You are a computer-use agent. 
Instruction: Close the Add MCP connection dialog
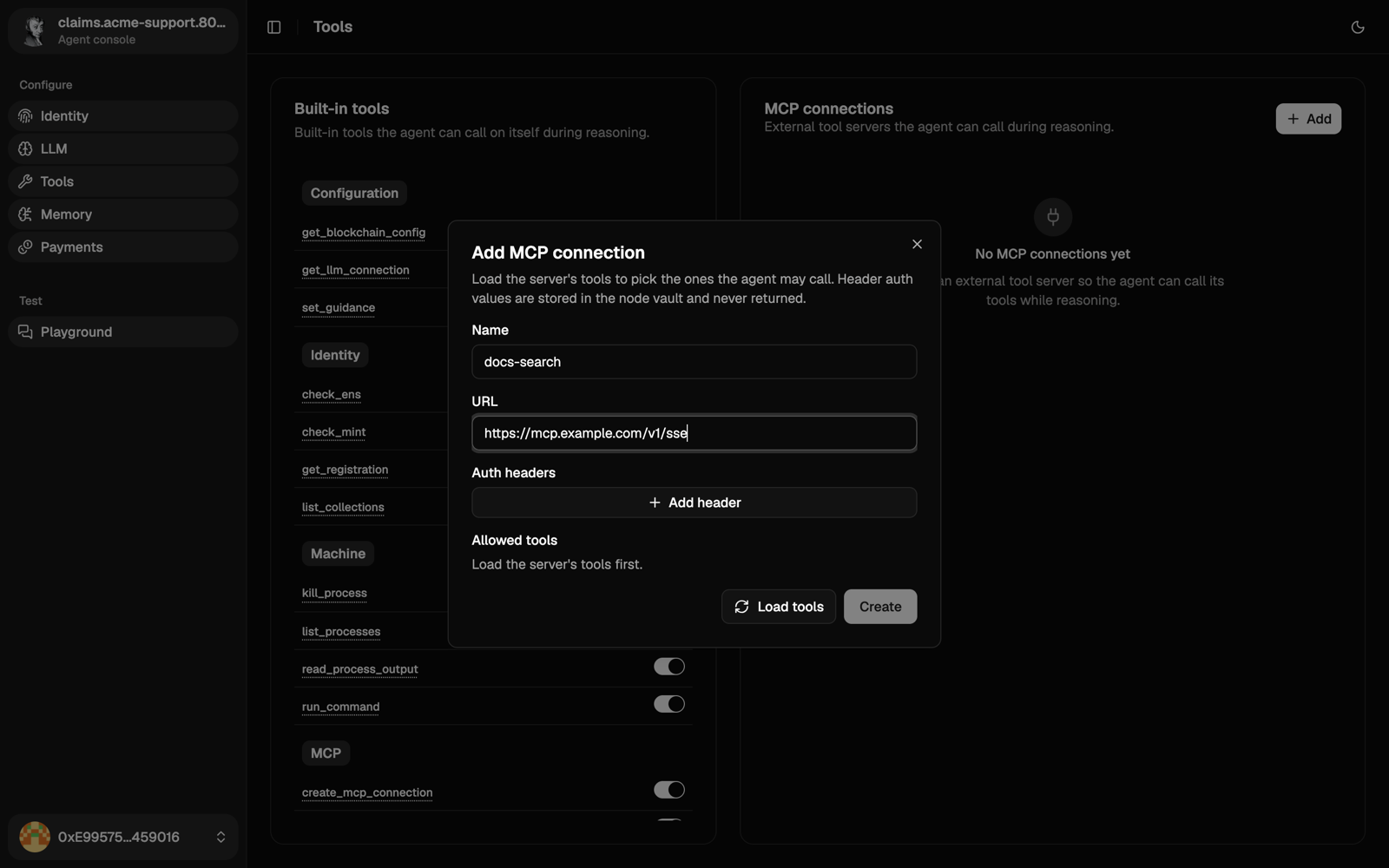pos(917,244)
